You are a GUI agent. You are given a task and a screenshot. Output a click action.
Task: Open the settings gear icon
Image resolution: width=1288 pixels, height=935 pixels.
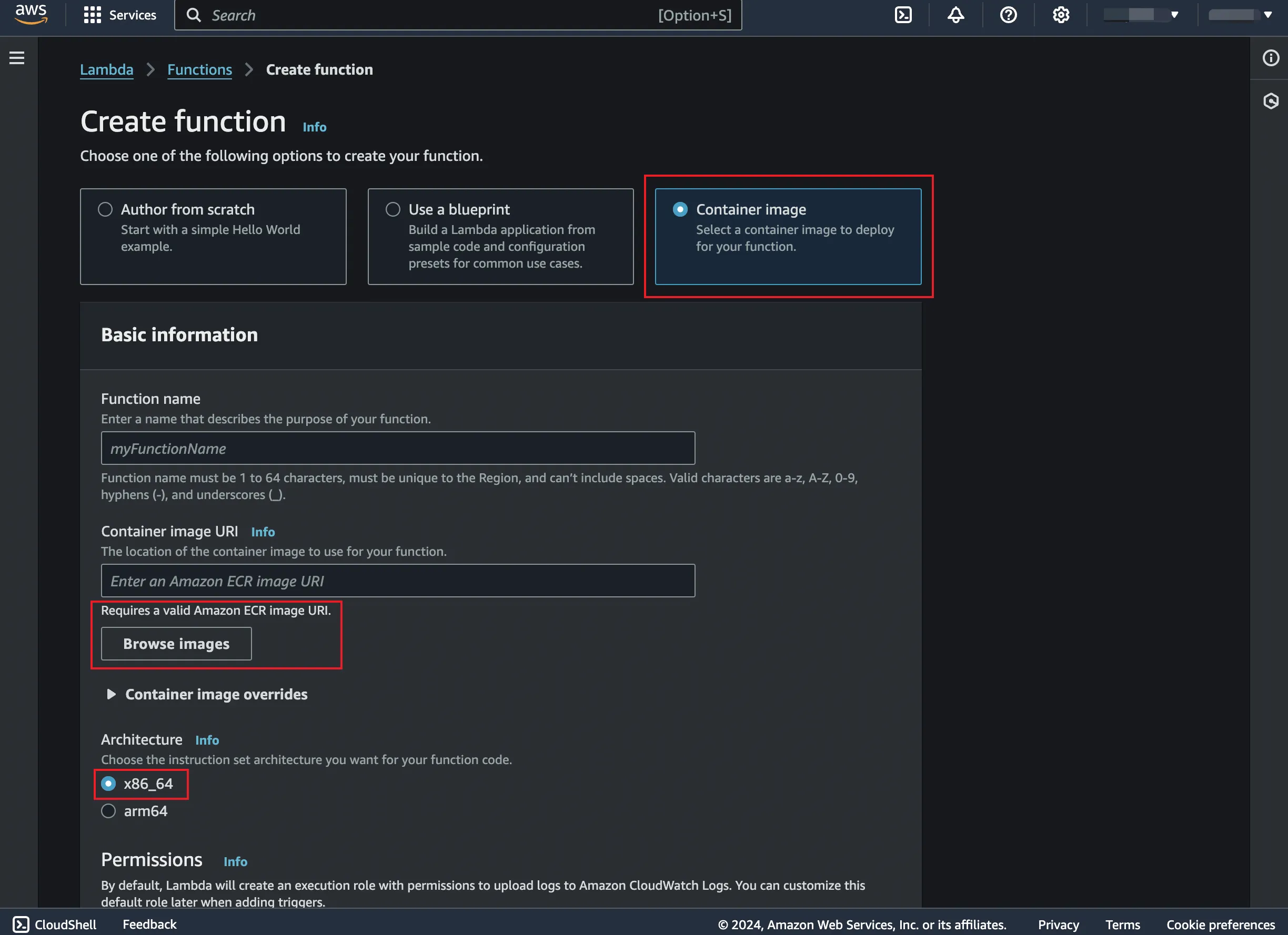coord(1060,15)
